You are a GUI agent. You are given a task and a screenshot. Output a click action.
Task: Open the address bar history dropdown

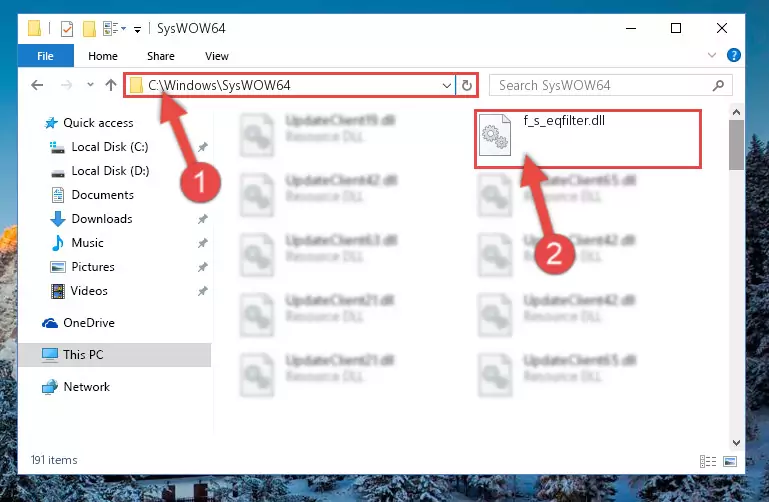(446, 86)
